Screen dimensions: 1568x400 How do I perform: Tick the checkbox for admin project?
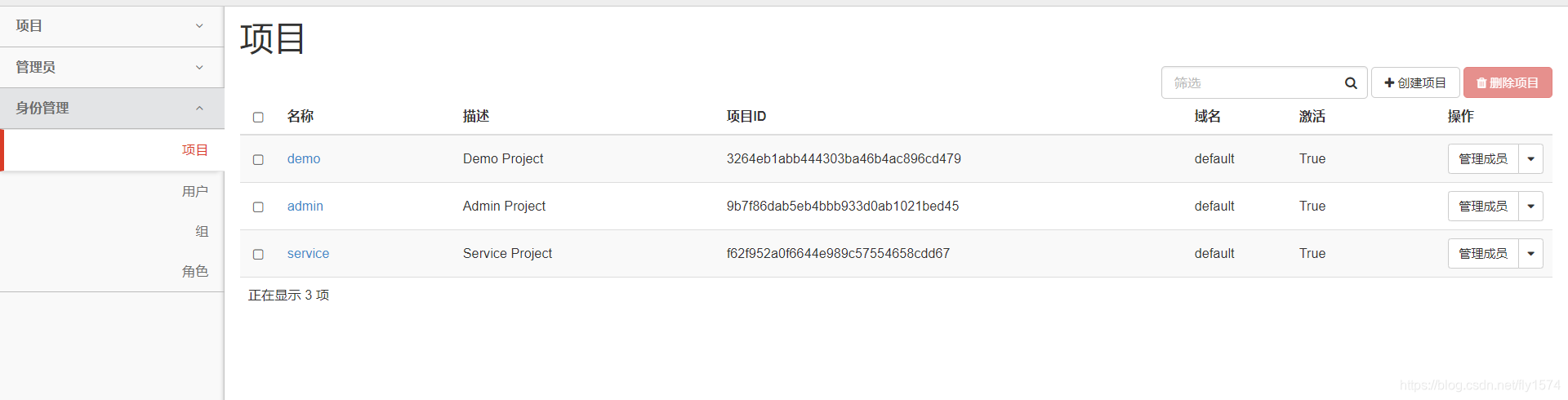coord(258,207)
